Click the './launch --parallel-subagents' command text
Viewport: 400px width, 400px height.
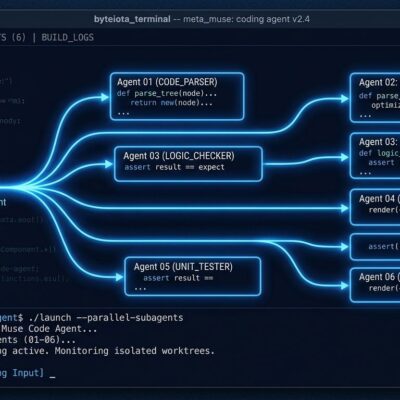tap(106, 317)
